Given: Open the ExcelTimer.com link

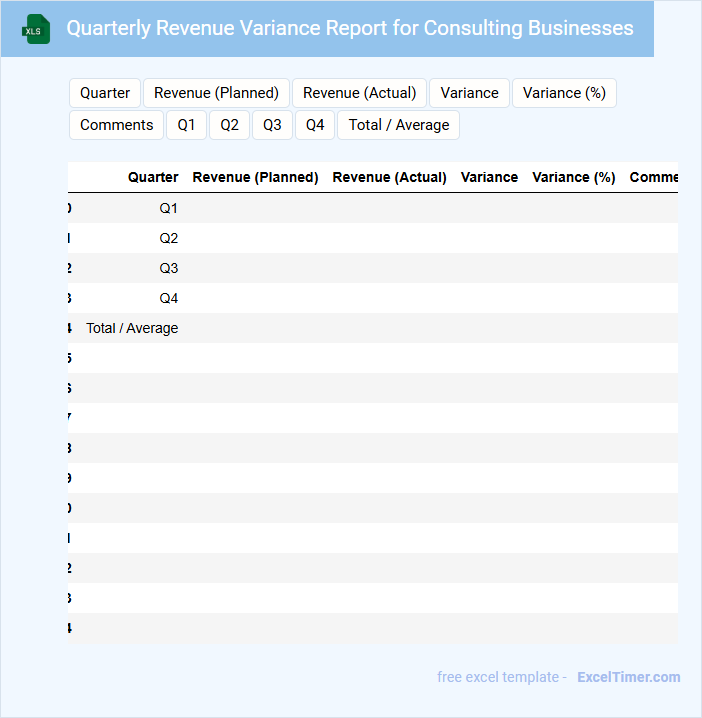Looking at the screenshot, I should pos(628,677).
